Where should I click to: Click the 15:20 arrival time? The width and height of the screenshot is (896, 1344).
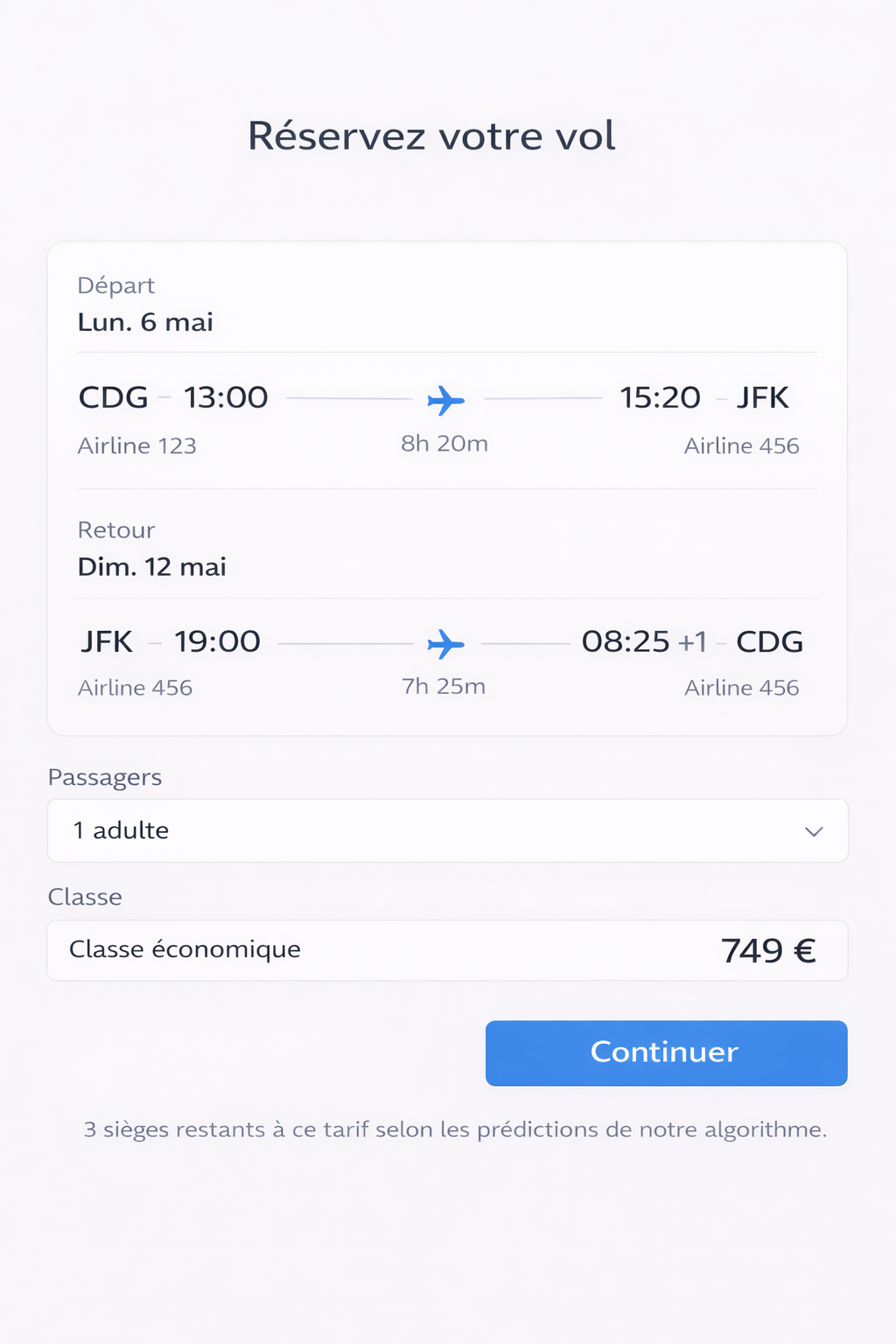[x=660, y=398]
